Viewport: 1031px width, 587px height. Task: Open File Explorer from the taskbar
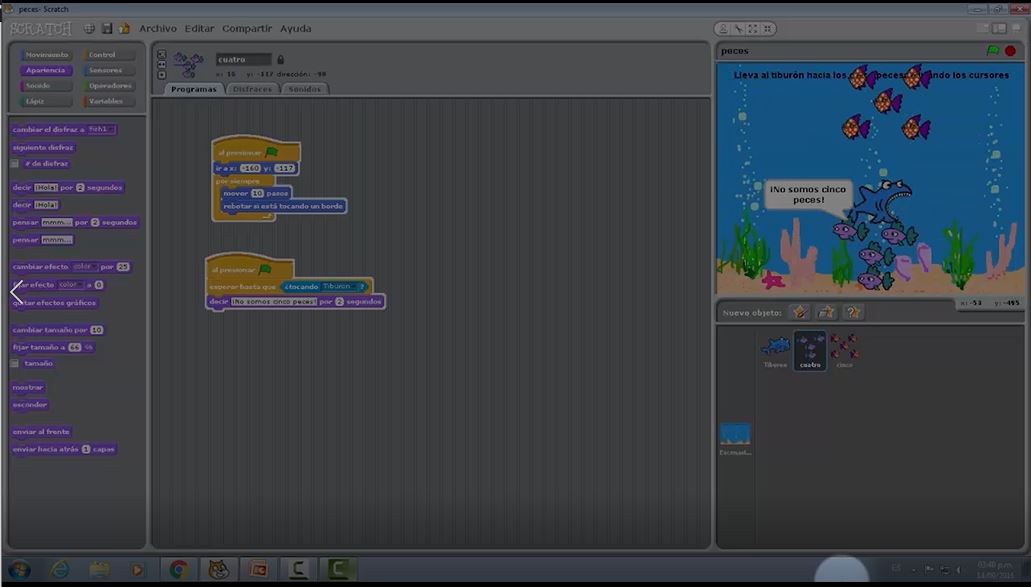[x=99, y=569]
